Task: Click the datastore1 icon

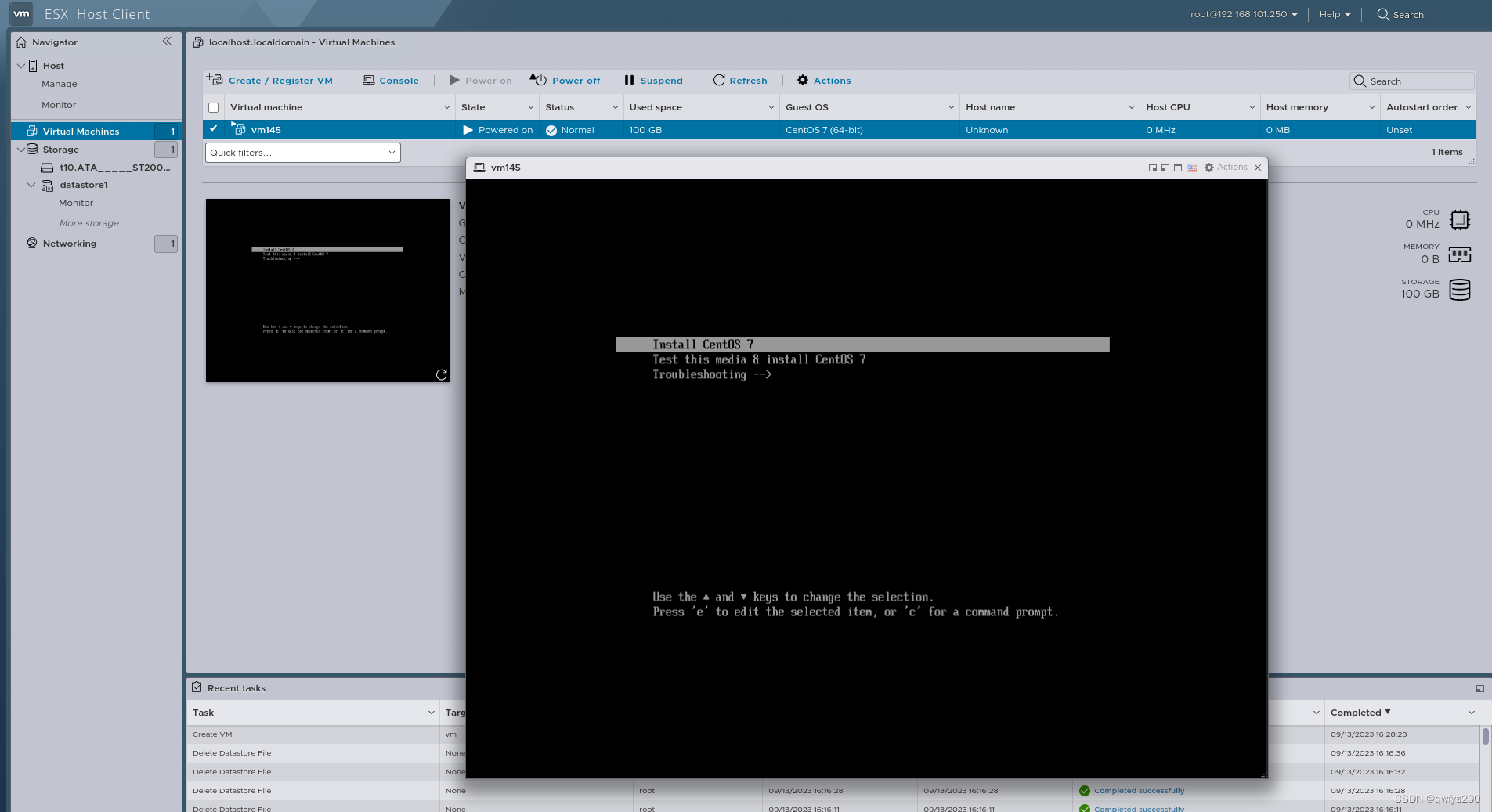Action: [x=47, y=186]
